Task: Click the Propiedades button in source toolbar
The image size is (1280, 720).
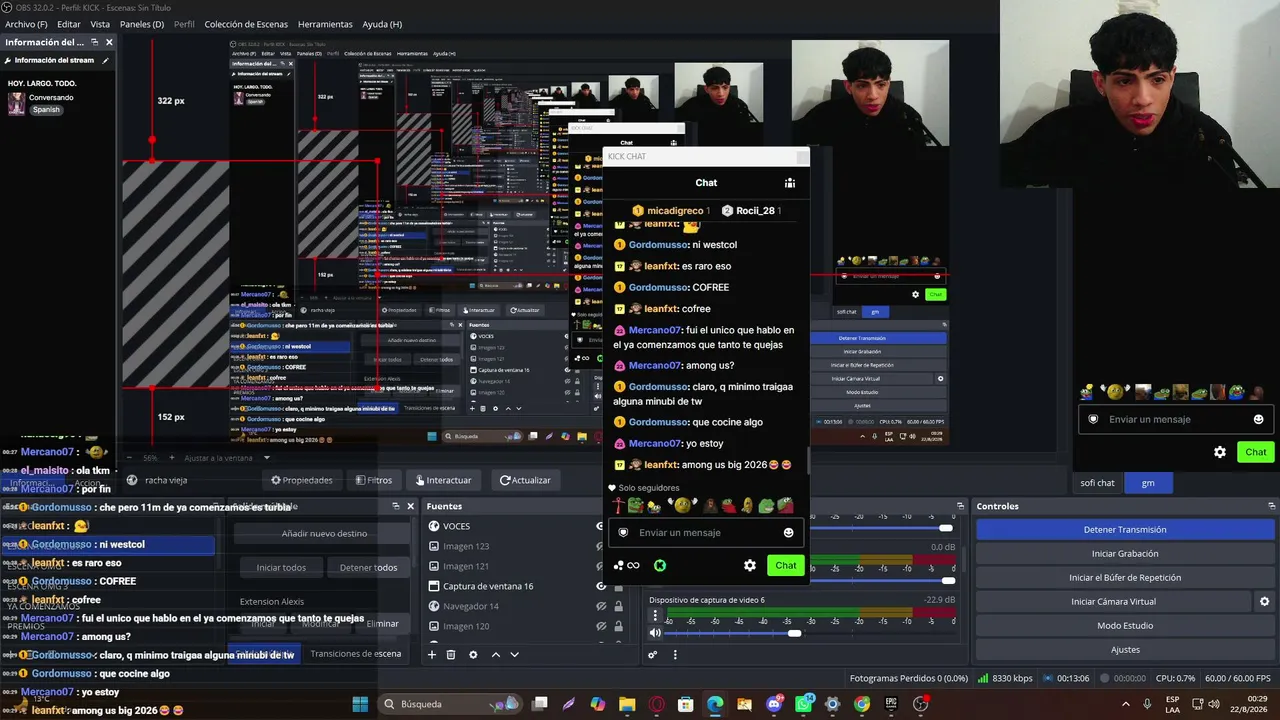Action: (301, 480)
